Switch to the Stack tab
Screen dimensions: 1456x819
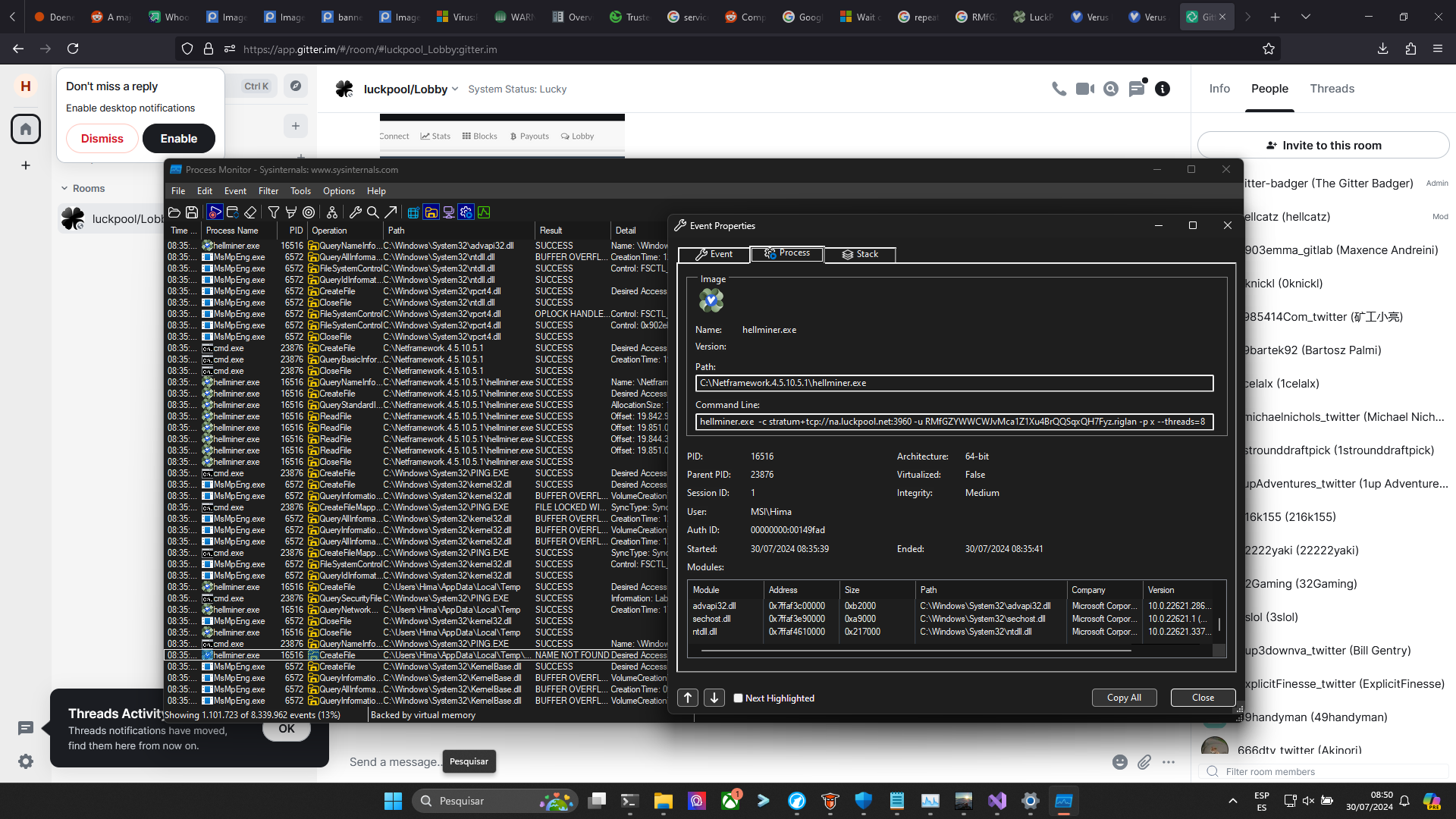point(860,254)
